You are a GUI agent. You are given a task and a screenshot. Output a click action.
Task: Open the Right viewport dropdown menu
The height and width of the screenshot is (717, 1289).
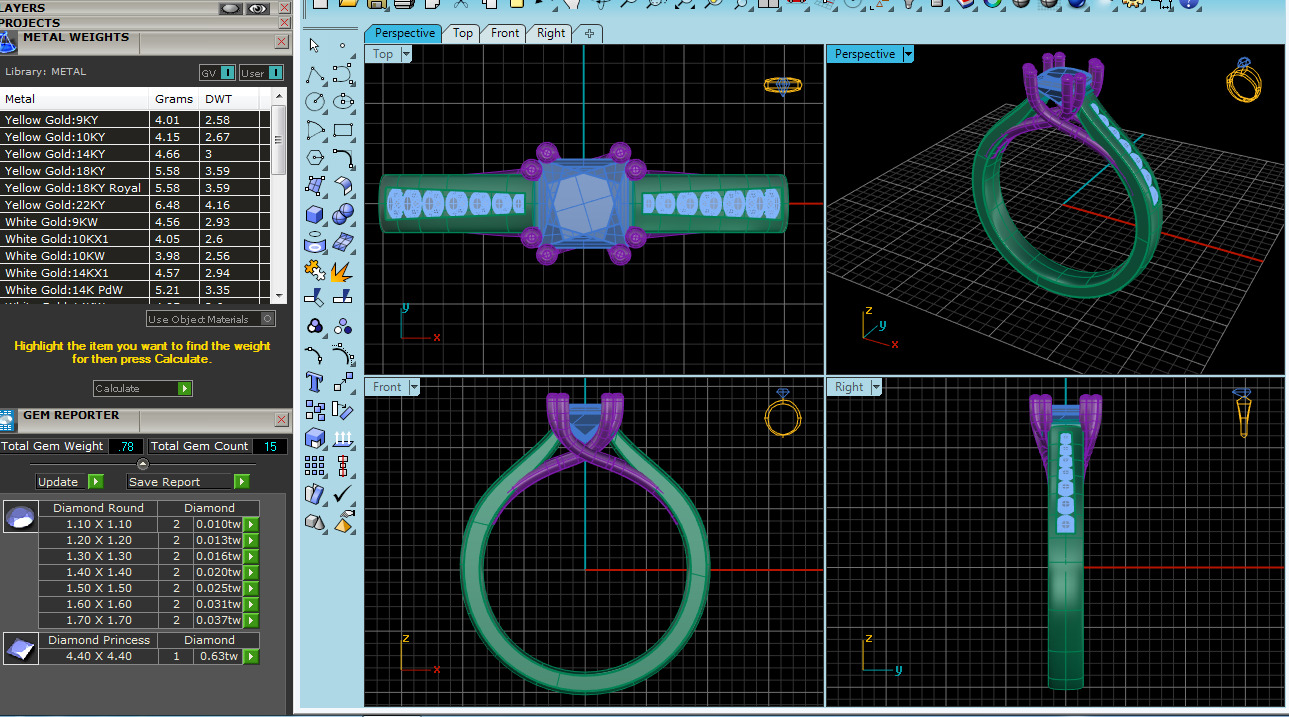point(876,387)
